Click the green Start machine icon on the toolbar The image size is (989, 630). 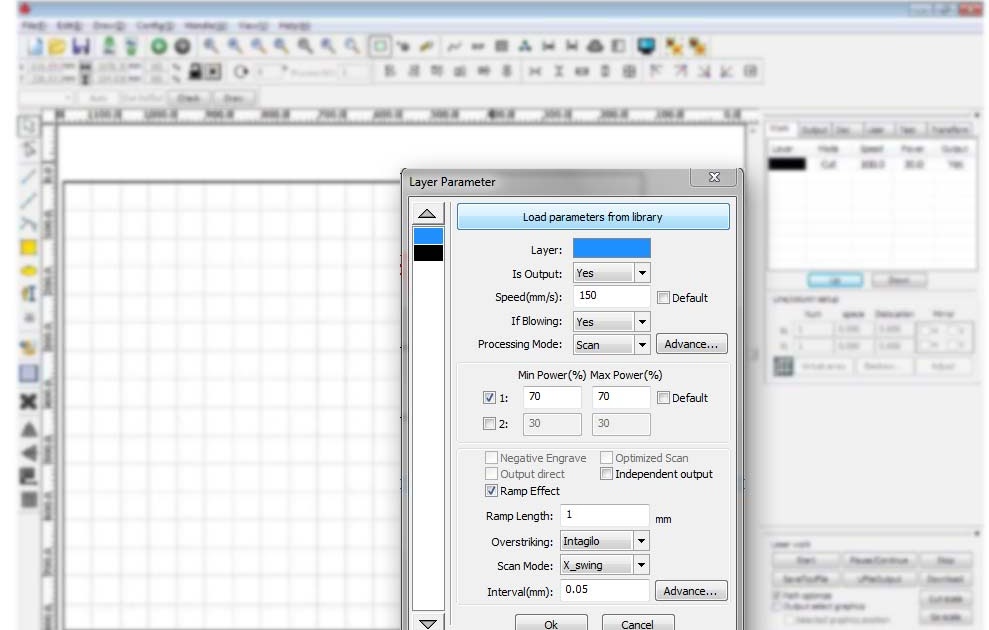pos(159,46)
